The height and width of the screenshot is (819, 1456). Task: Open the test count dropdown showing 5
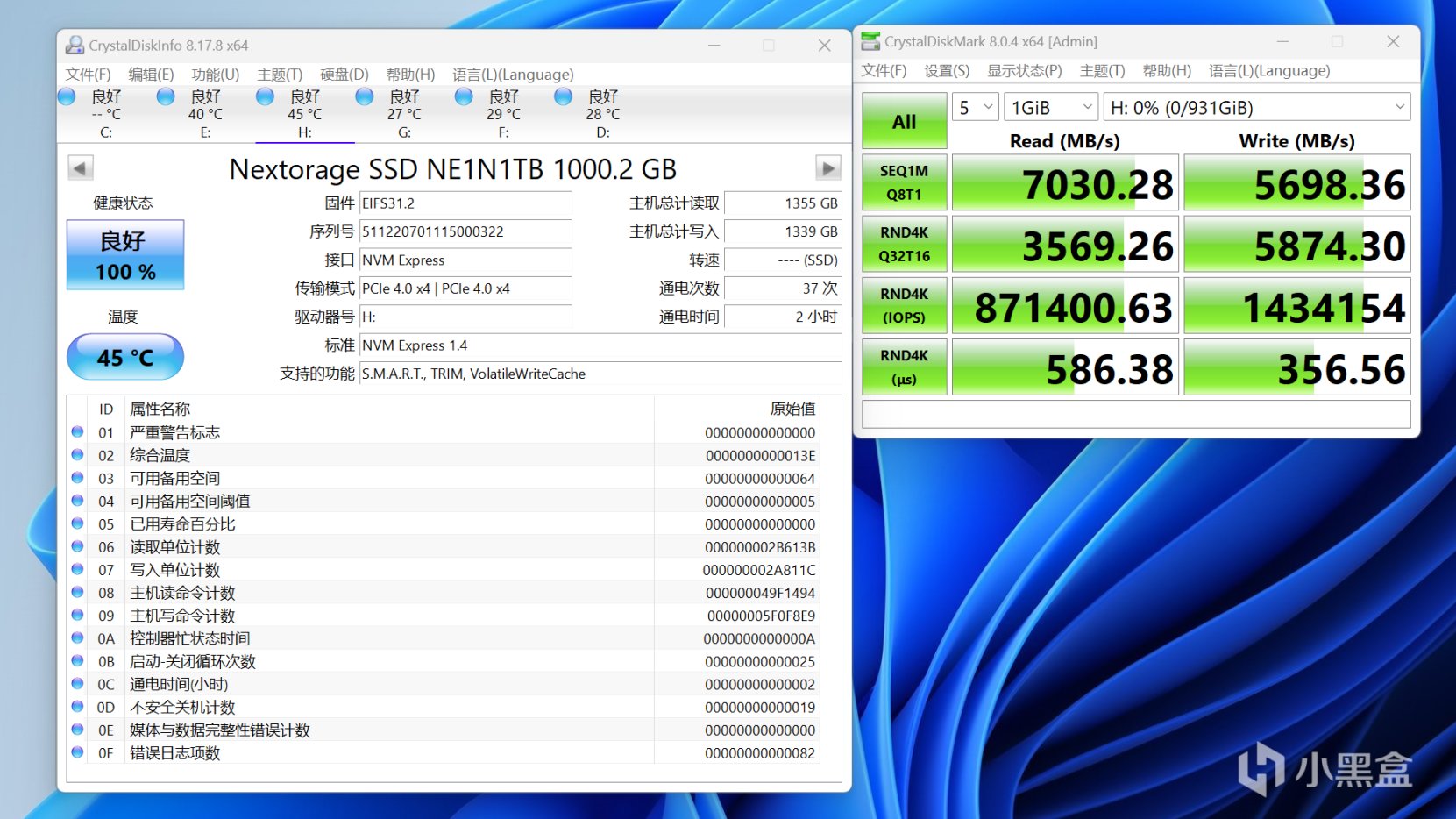click(x=976, y=108)
